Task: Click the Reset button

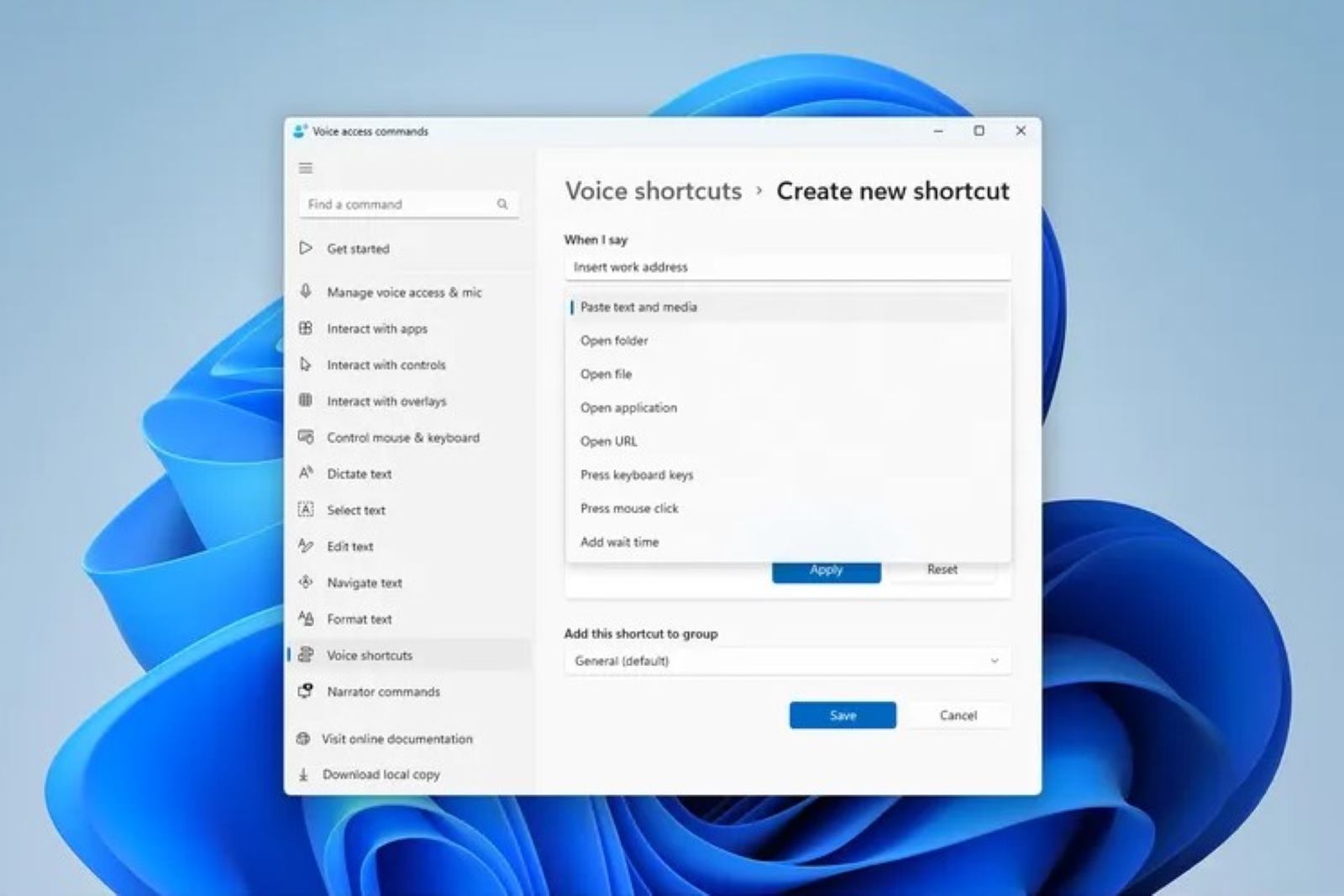Action: tap(942, 571)
